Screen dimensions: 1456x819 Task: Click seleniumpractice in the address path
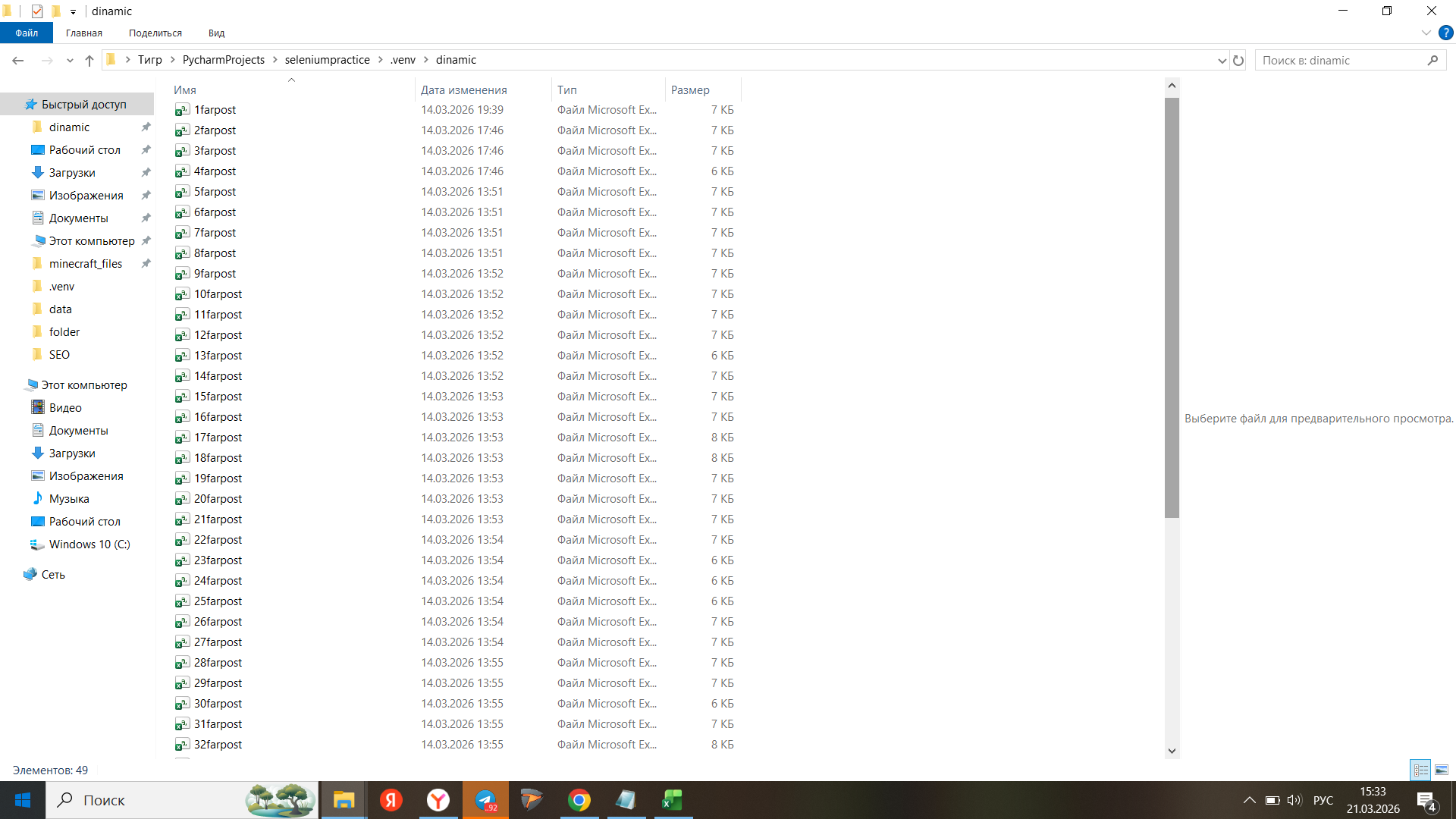(328, 60)
